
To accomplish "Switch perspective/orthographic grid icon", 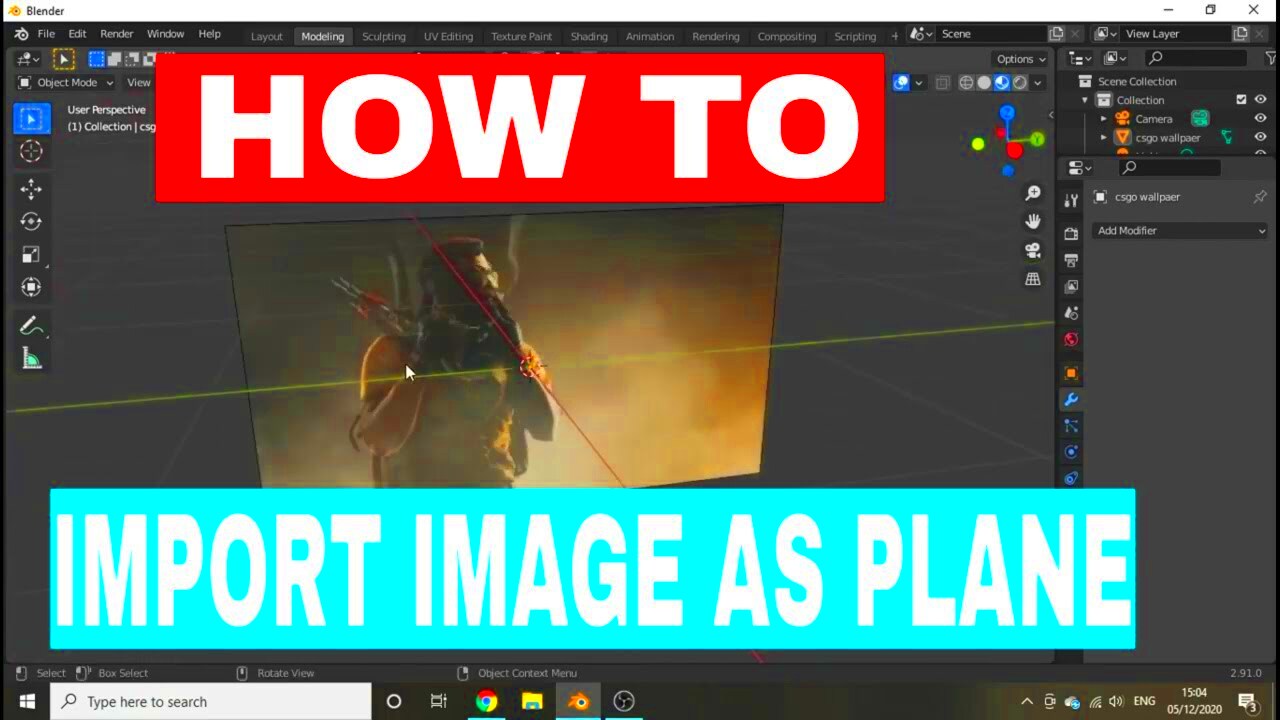I will tap(1033, 279).
